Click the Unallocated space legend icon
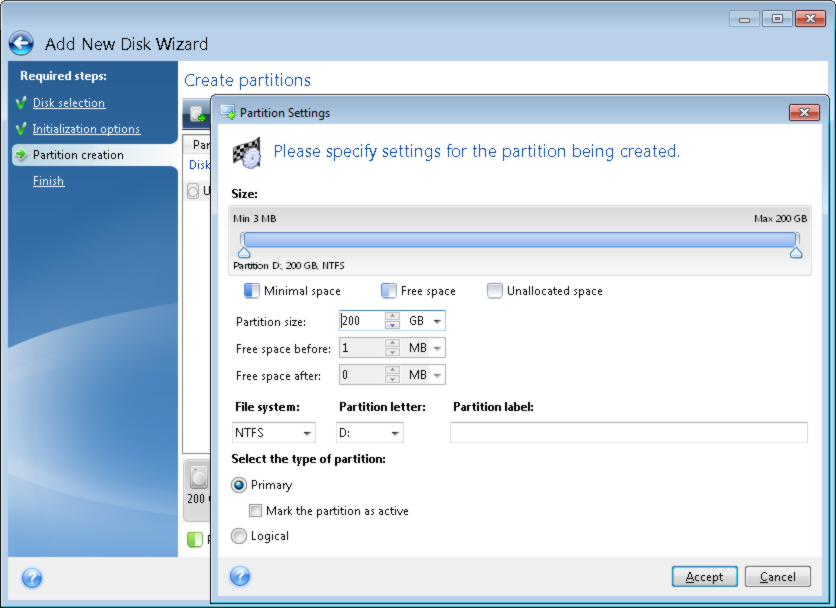Viewport: 836px width, 608px height. click(495, 291)
